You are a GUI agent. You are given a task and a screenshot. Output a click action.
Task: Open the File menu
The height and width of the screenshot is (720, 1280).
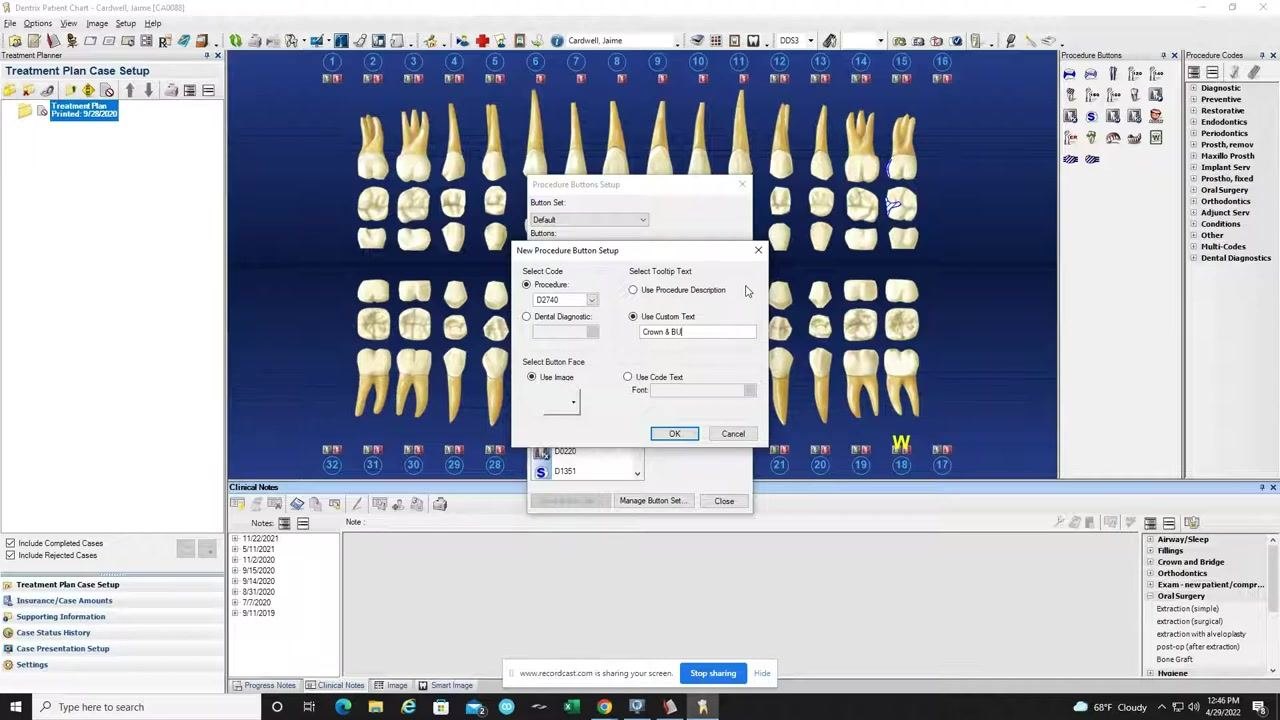(10, 23)
